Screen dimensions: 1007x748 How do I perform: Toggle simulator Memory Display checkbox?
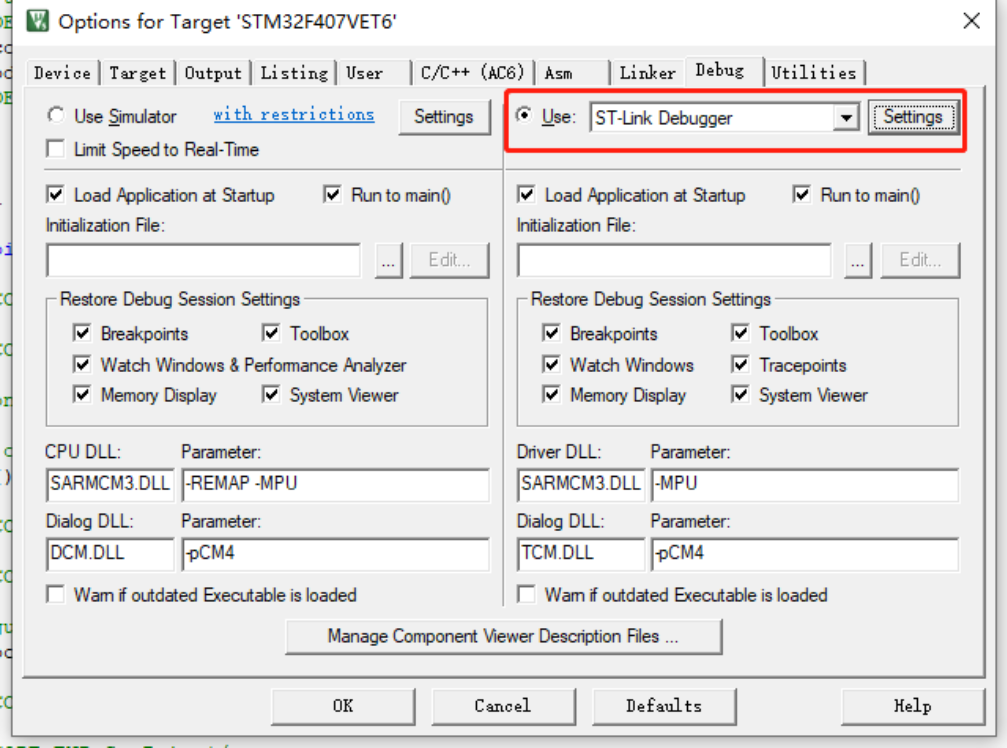[x=82, y=394]
